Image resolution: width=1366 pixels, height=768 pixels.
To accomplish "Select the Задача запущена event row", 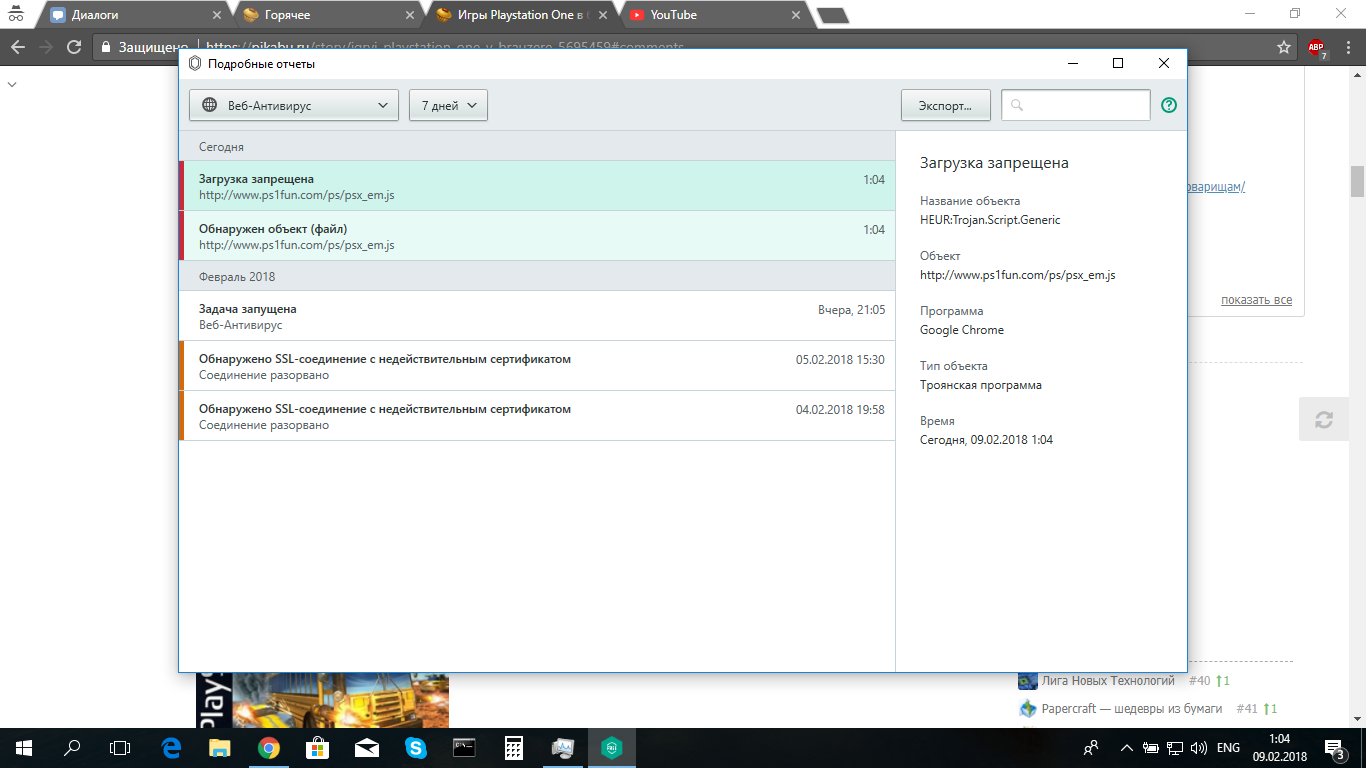I will (x=537, y=316).
